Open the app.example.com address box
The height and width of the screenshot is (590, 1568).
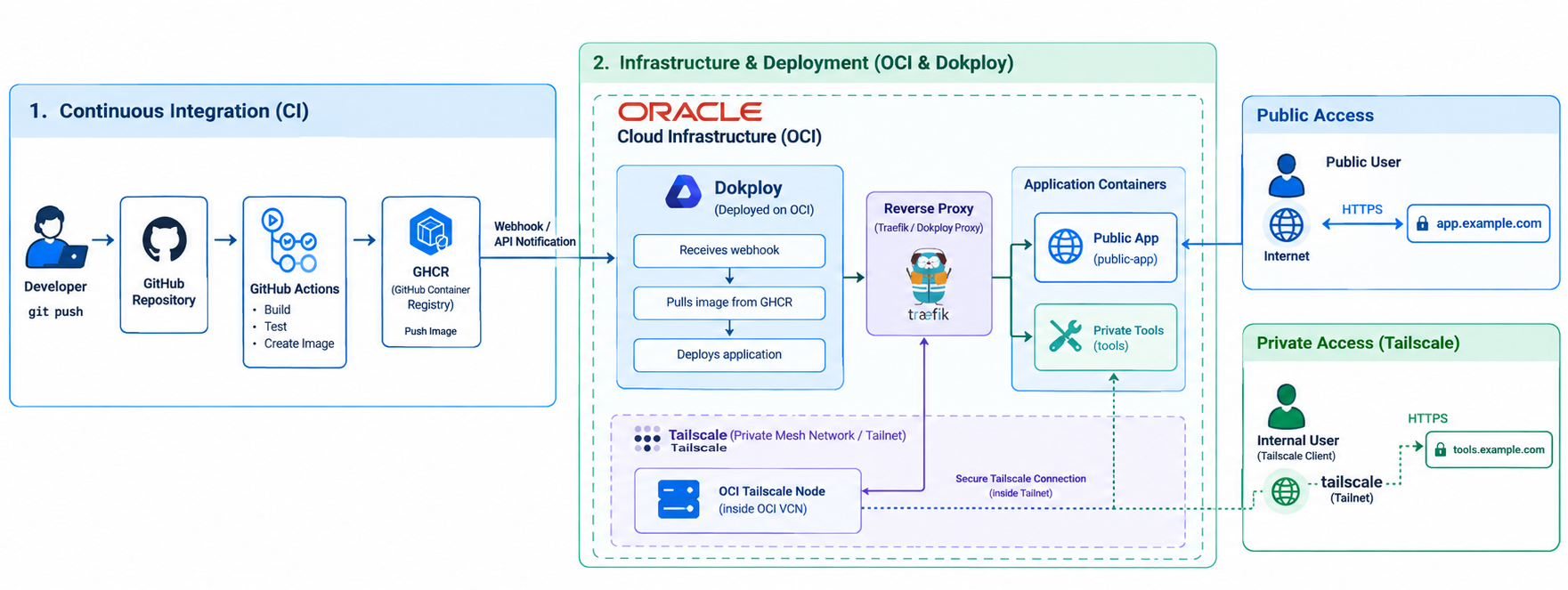tap(1478, 223)
